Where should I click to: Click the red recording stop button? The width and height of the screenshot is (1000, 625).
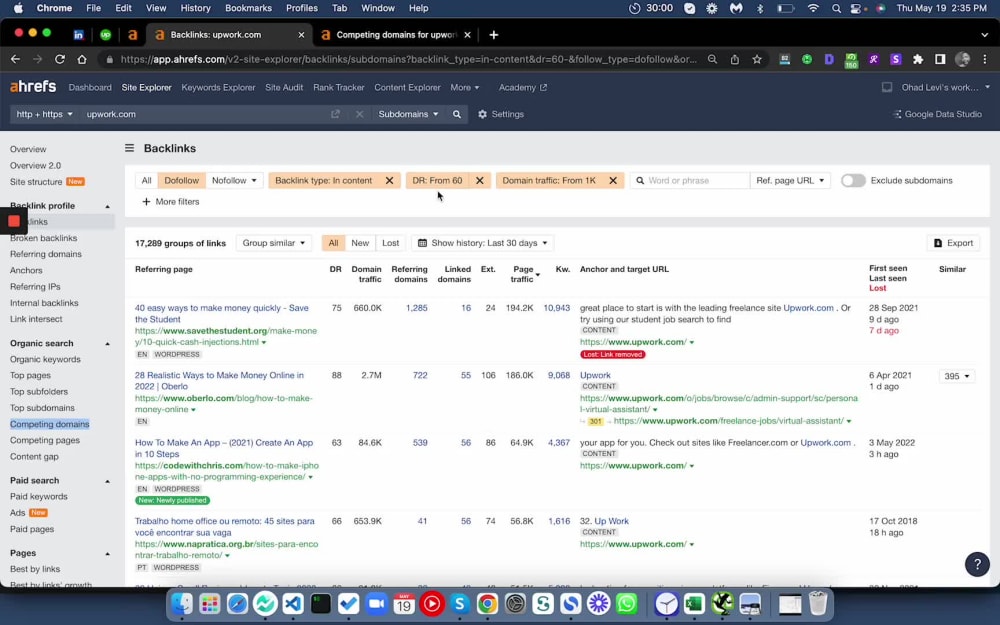pyautogui.click(x=13, y=221)
